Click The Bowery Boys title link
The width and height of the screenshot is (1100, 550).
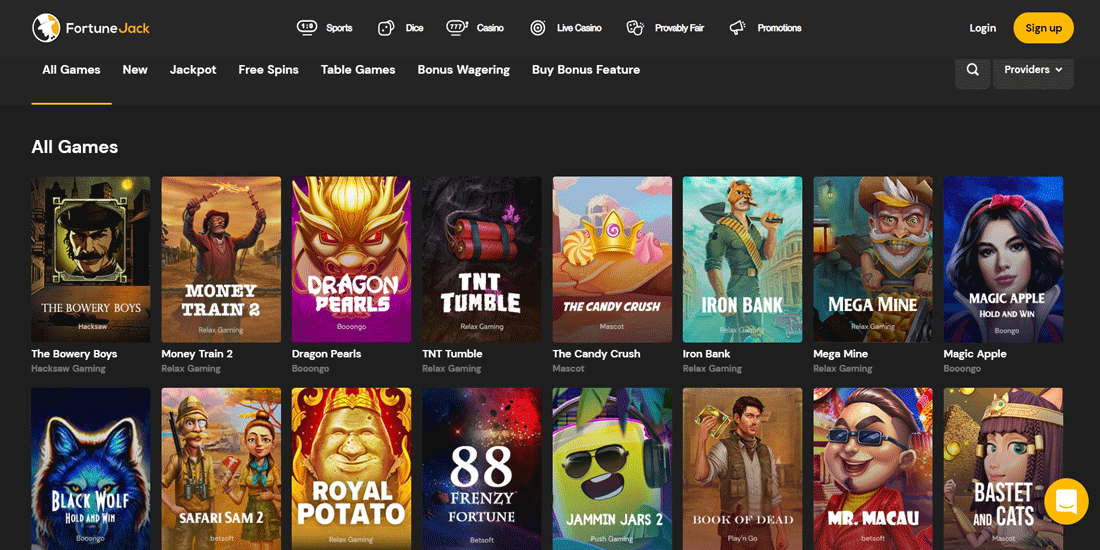74,354
